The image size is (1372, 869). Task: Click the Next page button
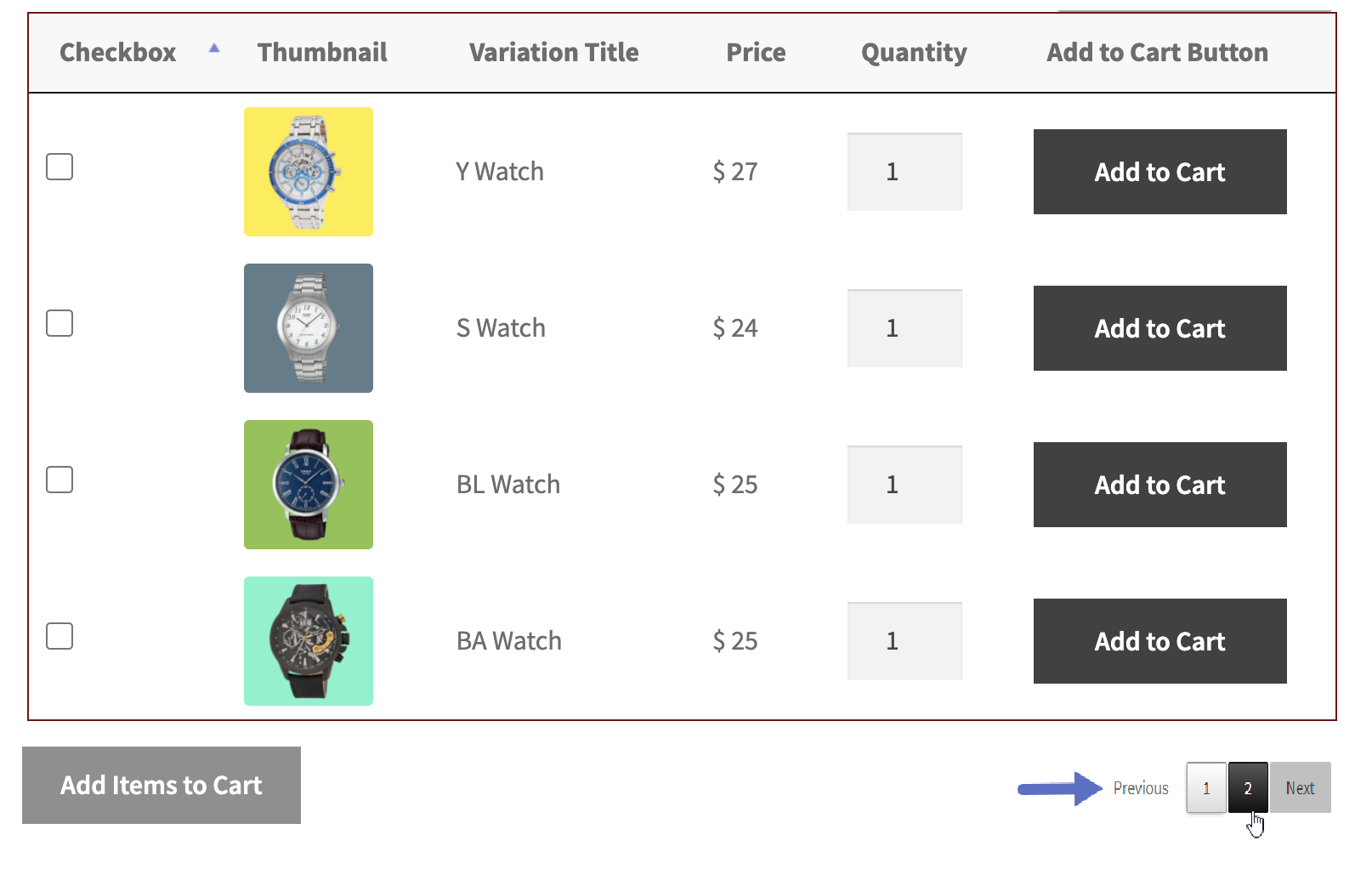(x=1300, y=788)
